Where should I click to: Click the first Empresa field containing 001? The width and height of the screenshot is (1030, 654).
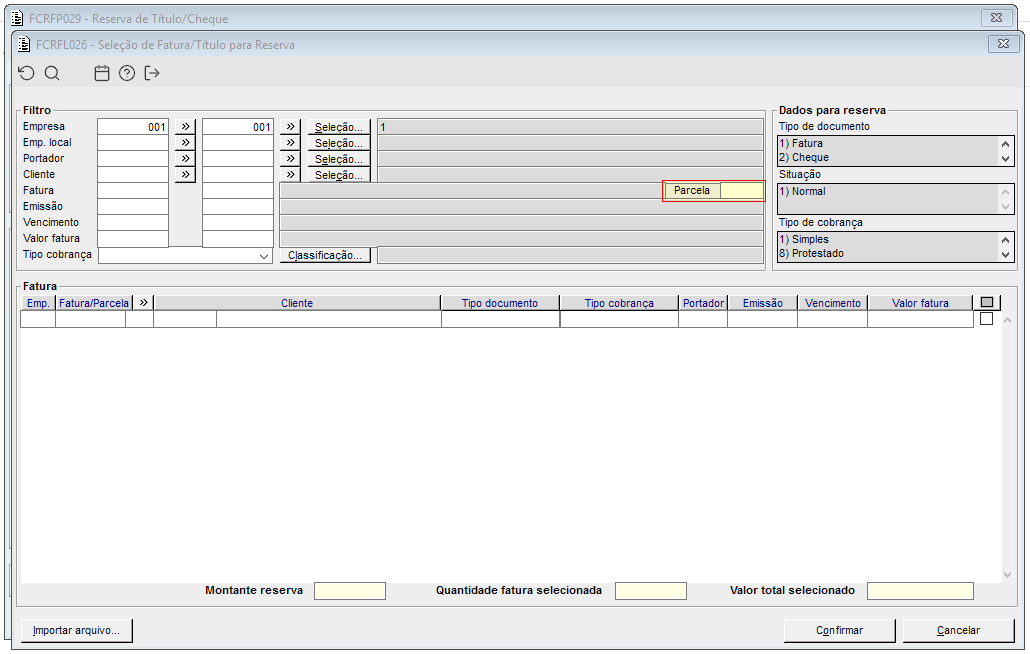[133, 127]
